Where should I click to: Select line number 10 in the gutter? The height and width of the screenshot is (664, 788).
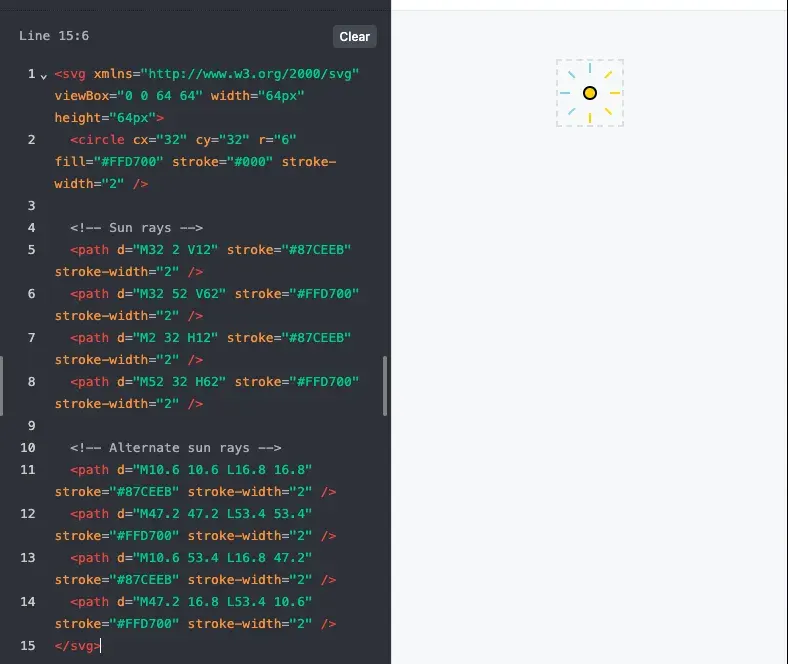[x=28, y=448]
